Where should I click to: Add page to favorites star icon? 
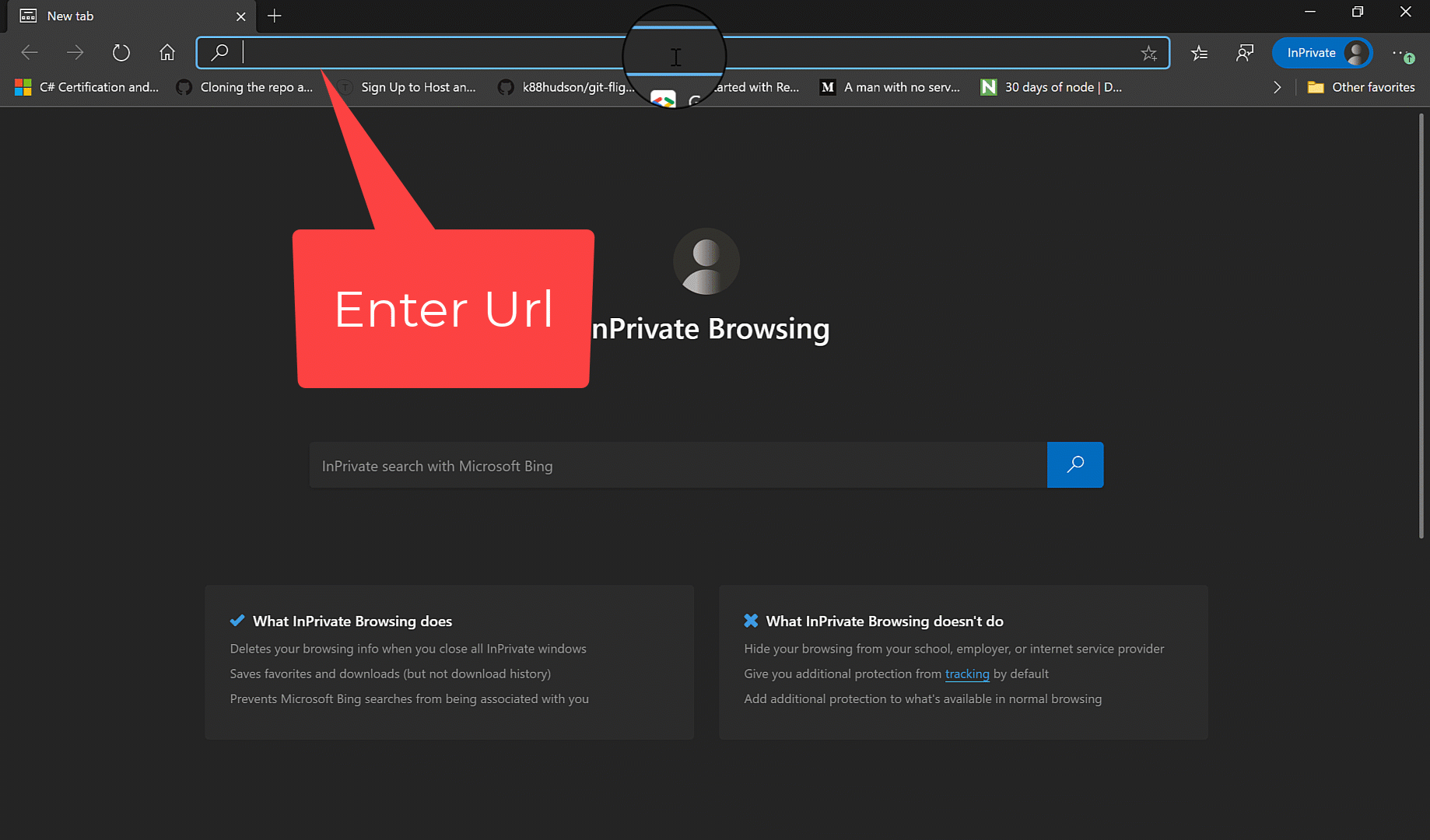point(1148,53)
